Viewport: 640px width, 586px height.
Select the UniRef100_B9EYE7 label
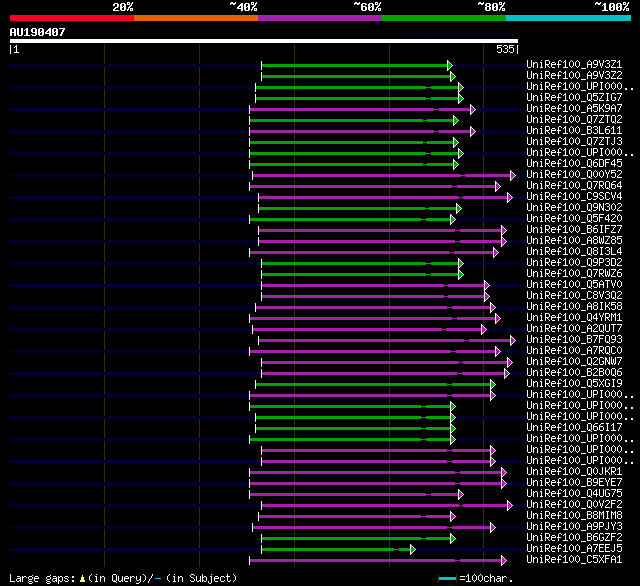(x=574, y=483)
